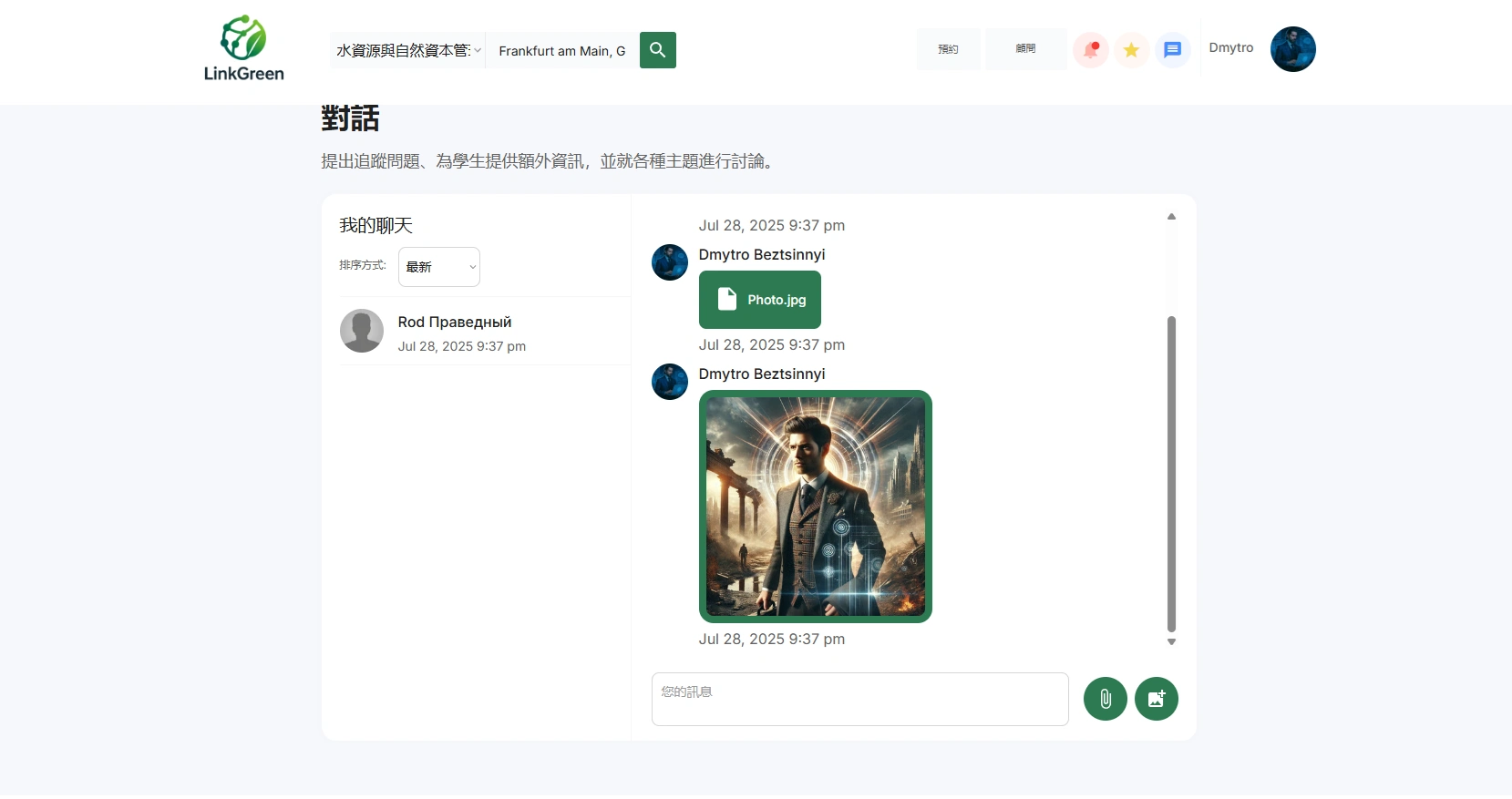Viewport: 1512px width, 799px height.
Task: Click sender avatar beside the image message
Action: [x=670, y=382]
